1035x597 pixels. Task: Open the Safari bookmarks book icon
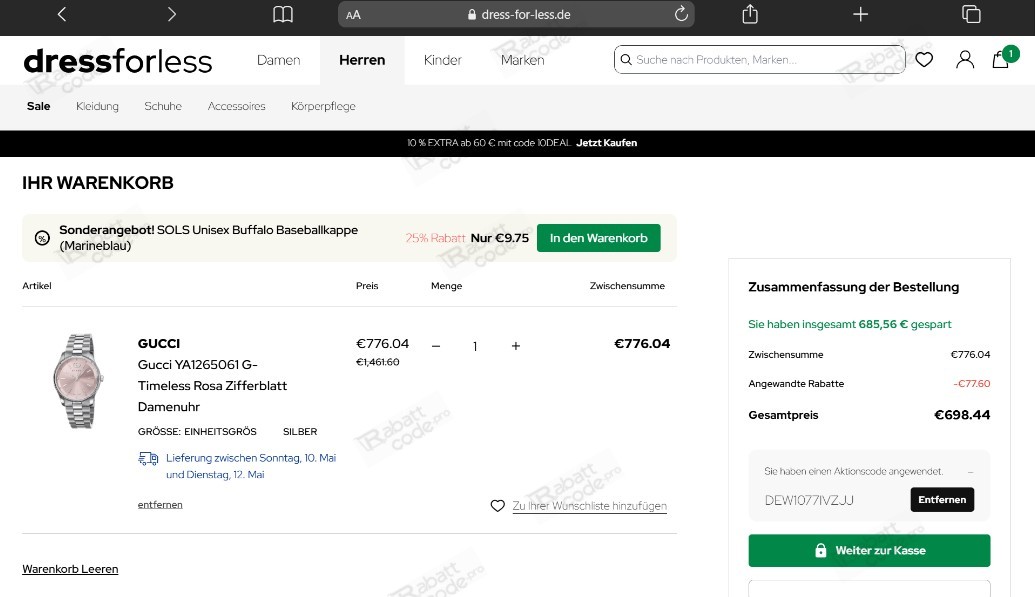(283, 14)
